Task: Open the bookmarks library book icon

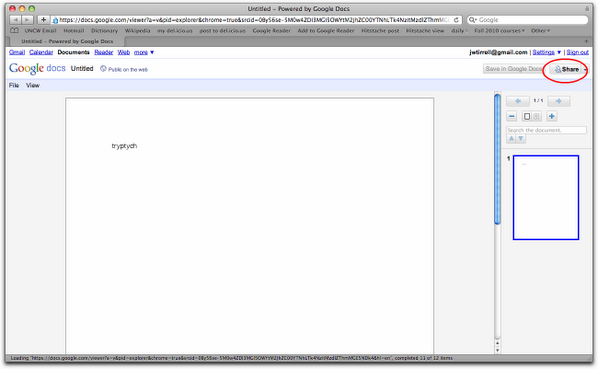Action: coord(14,30)
